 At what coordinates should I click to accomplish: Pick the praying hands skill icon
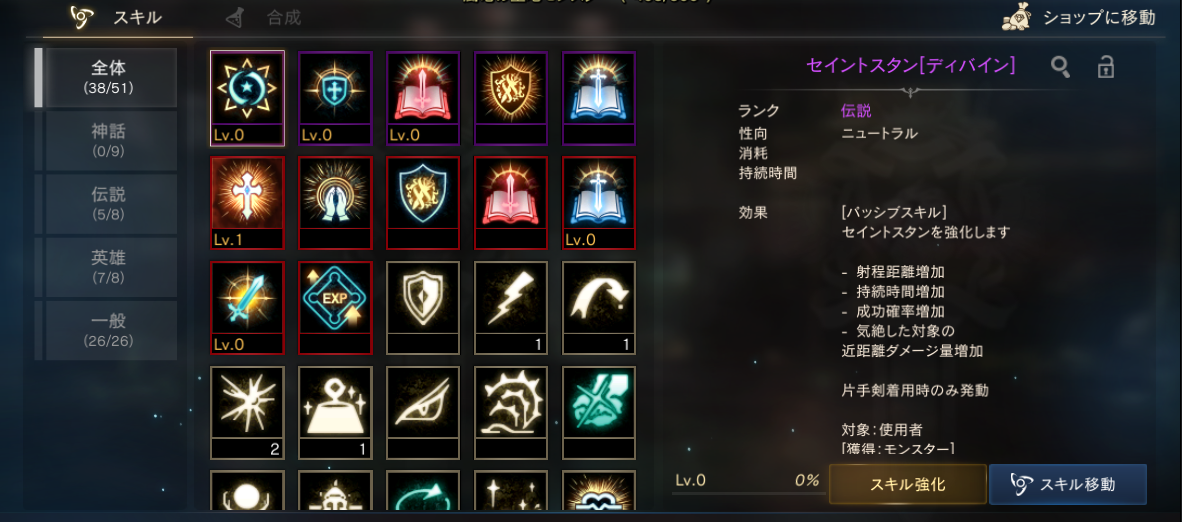pos(335,203)
